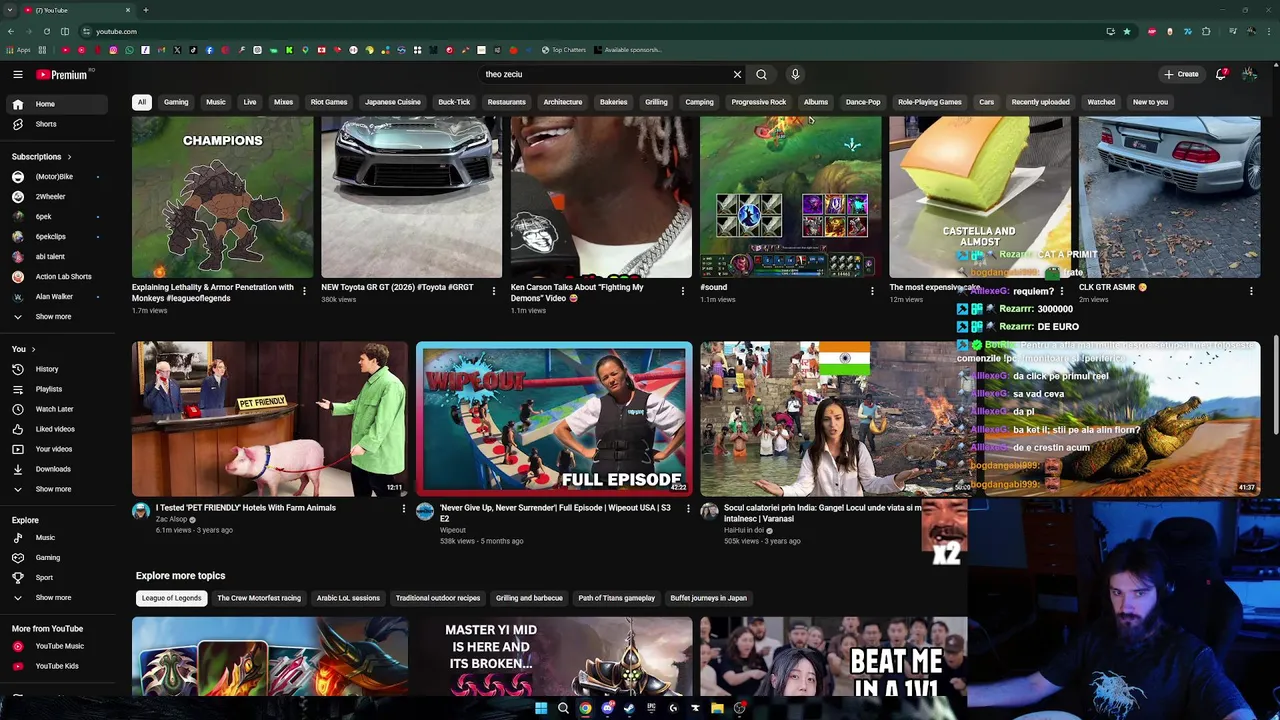Expand You section Show more

click(53, 489)
